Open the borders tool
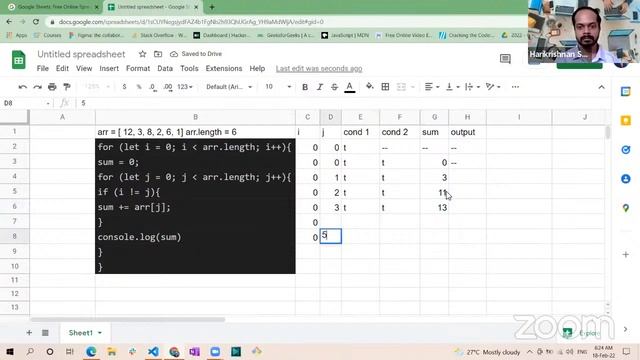Screen dimensions: 640x360 [x=385, y=87]
